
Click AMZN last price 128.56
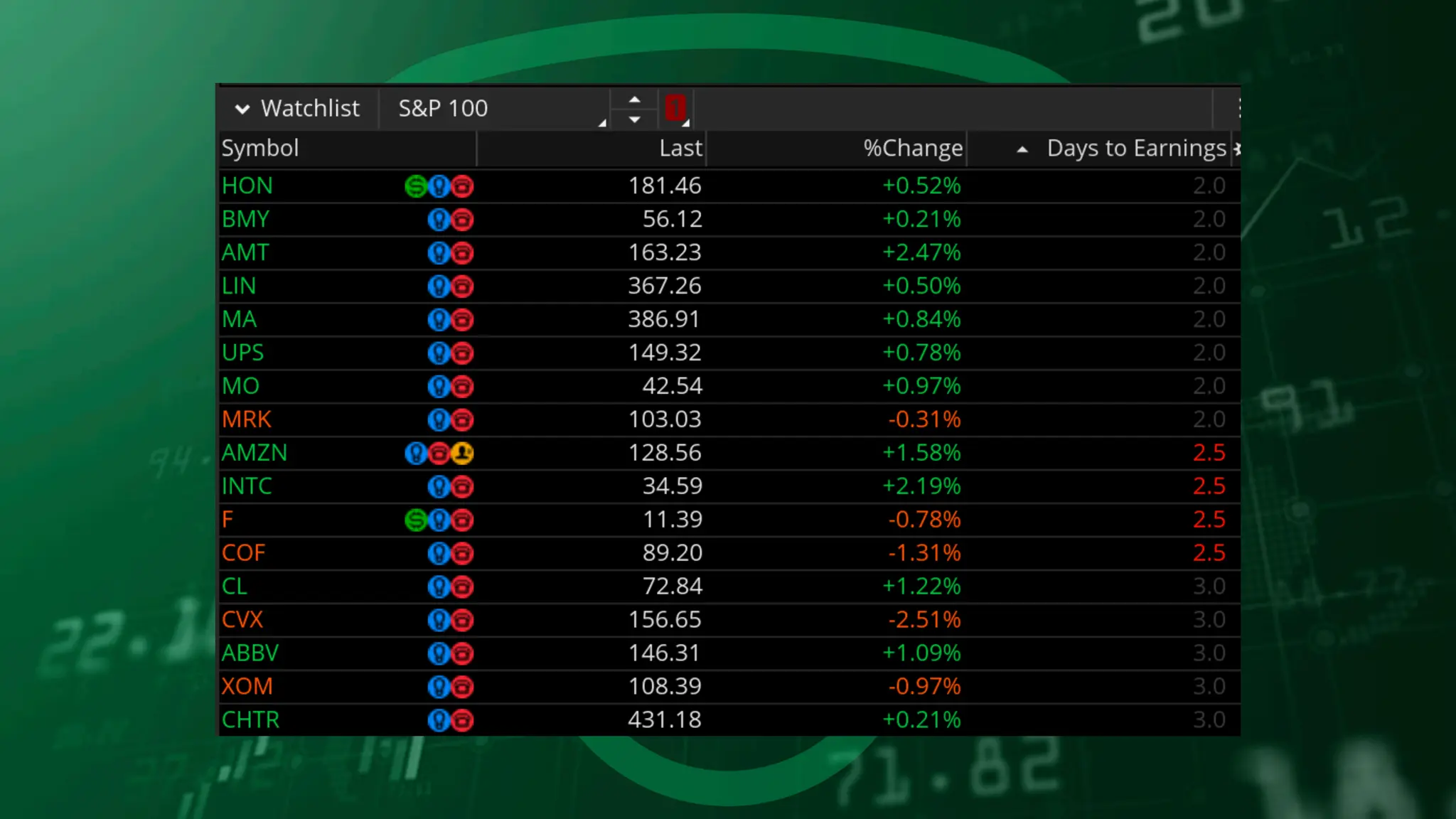pyautogui.click(x=665, y=453)
